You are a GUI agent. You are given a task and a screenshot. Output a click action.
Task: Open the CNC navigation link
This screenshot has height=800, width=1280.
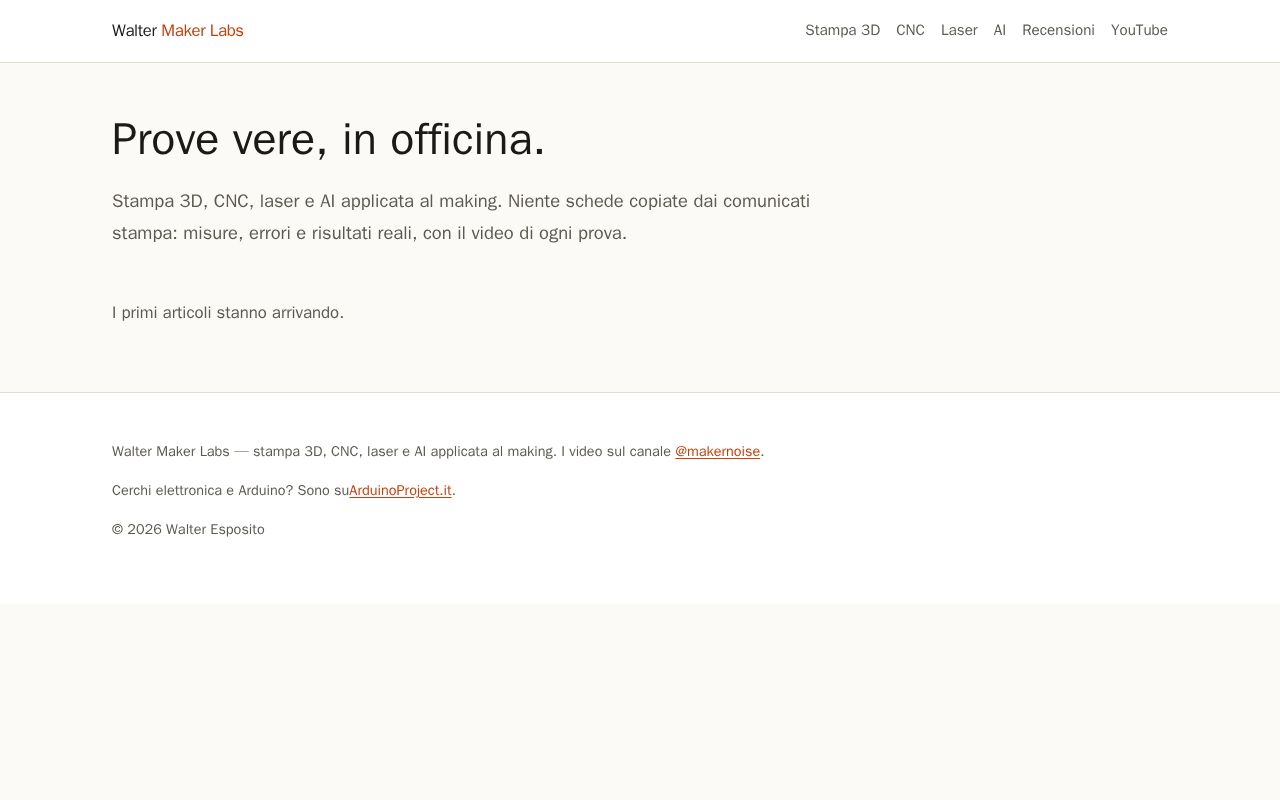pyautogui.click(x=910, y=30)
